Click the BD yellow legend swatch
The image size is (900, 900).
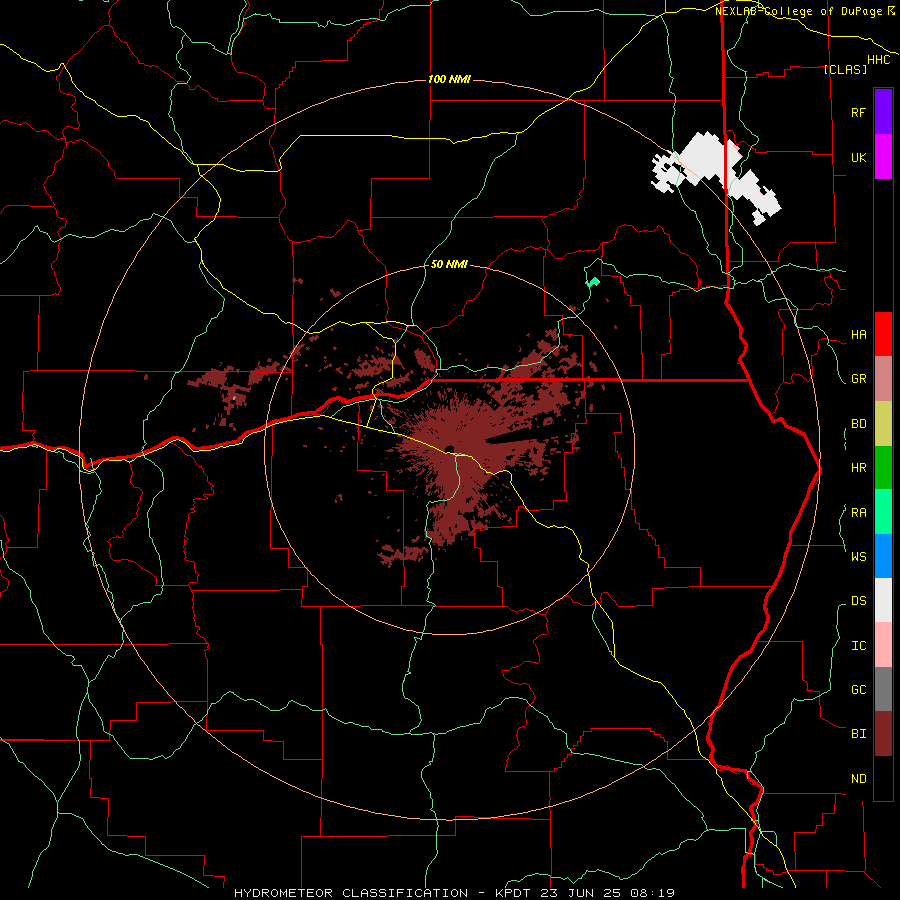(x=883, y=424)
